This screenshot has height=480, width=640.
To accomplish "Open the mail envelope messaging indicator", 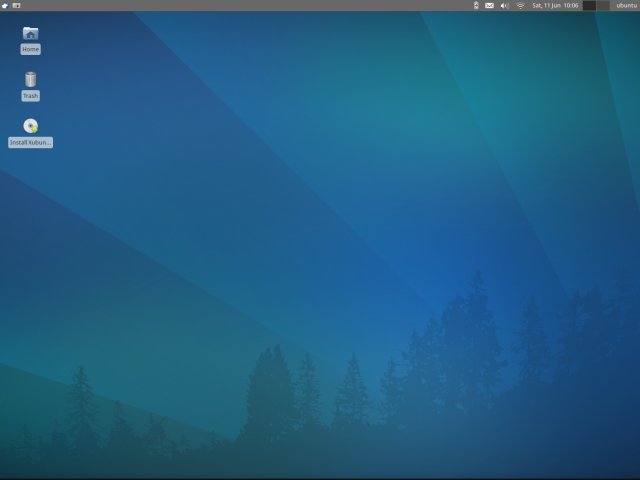I will (489, 5).
